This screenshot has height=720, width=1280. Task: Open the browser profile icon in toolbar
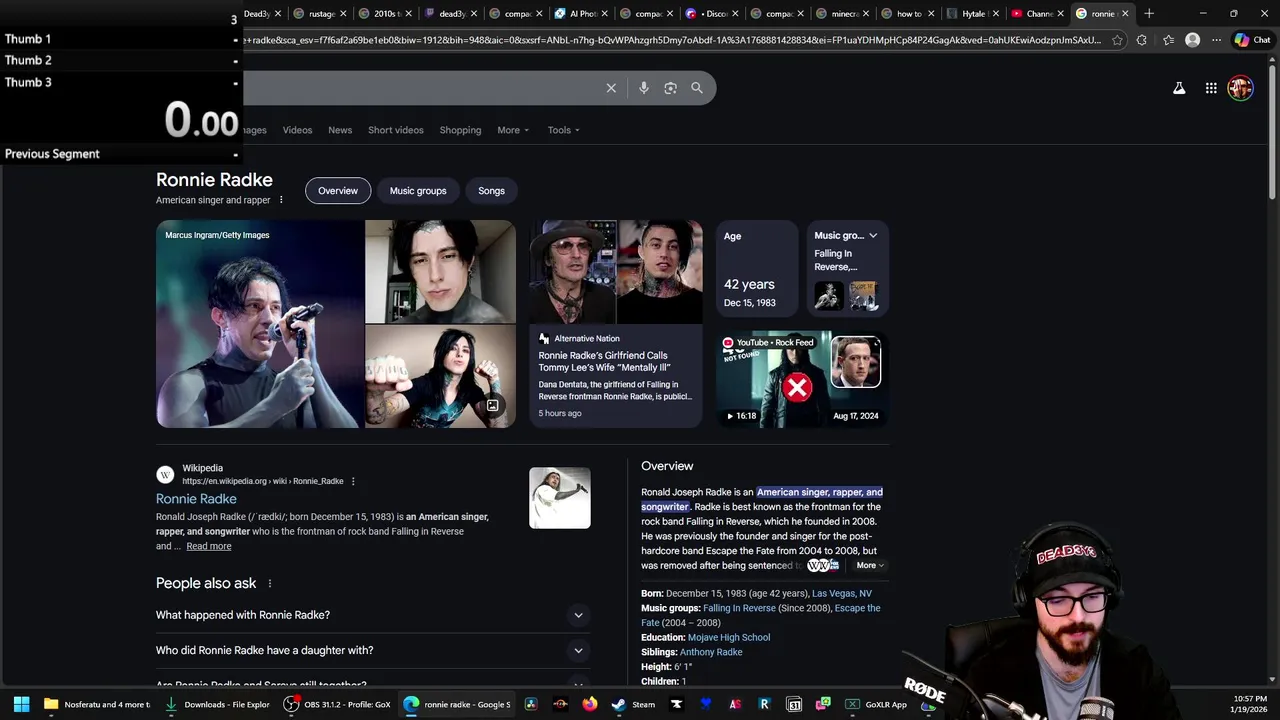click(1192, 40)
